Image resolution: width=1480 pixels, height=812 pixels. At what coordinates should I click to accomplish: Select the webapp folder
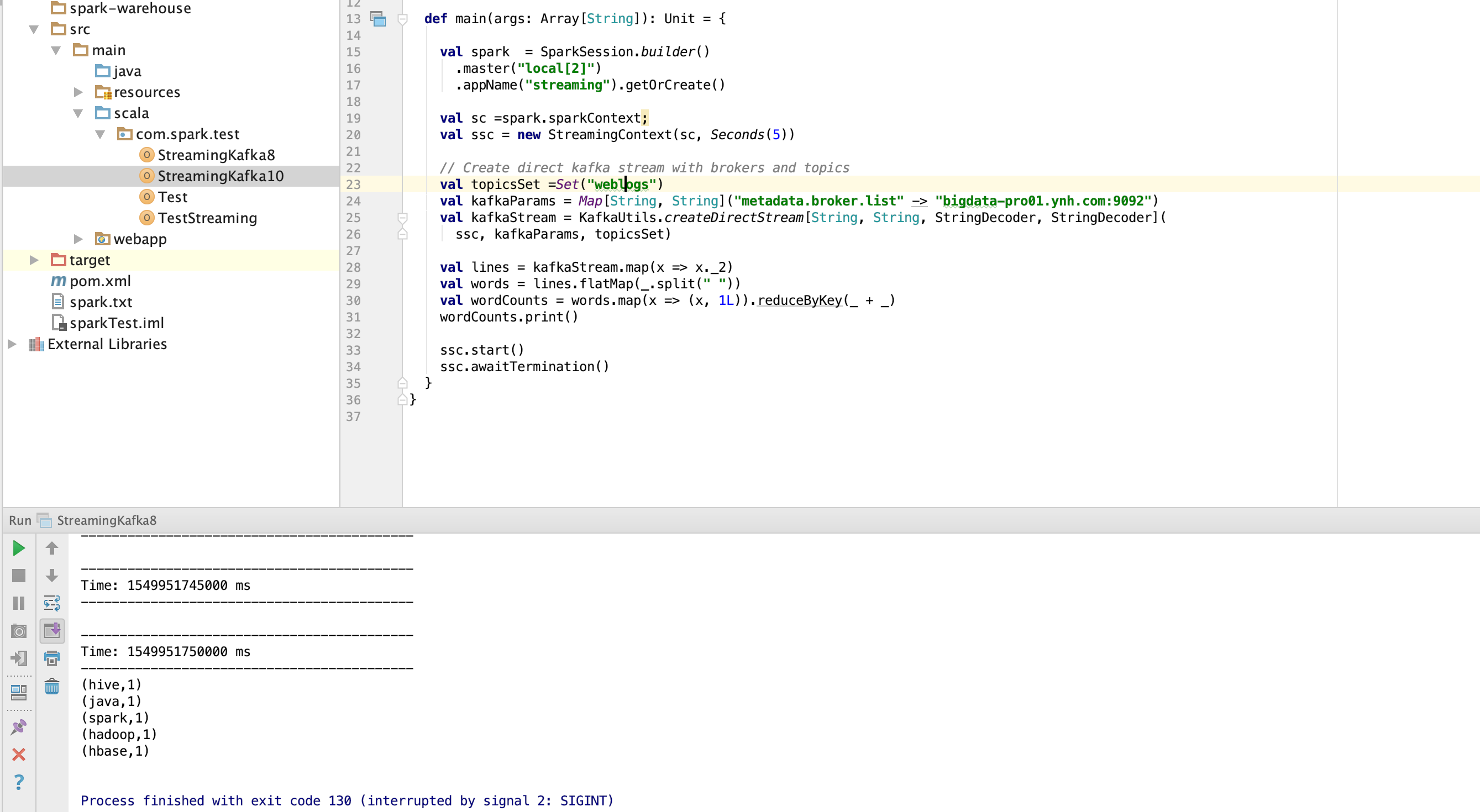[x=131, y=239]
